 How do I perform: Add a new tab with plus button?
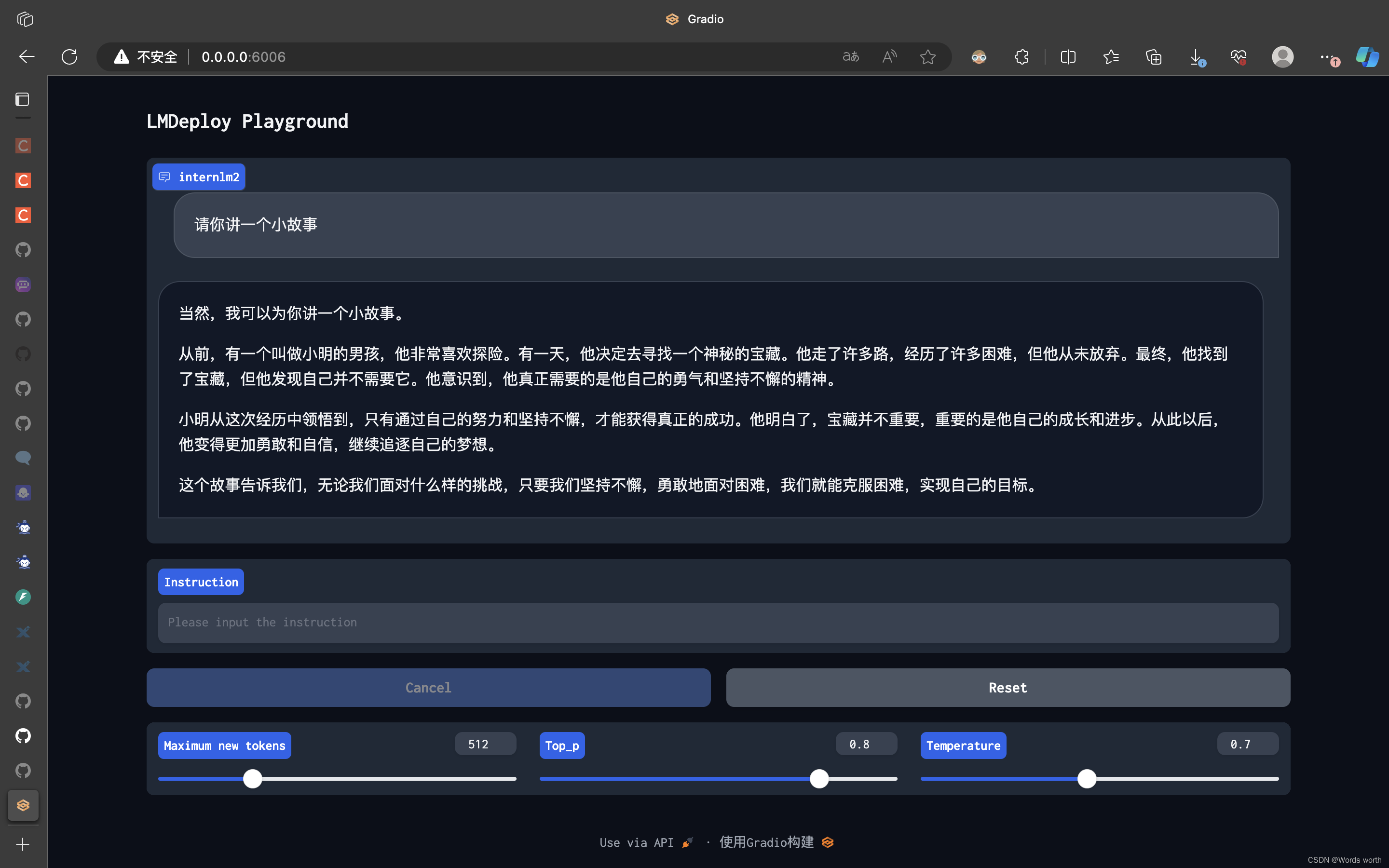coord(22,844)
